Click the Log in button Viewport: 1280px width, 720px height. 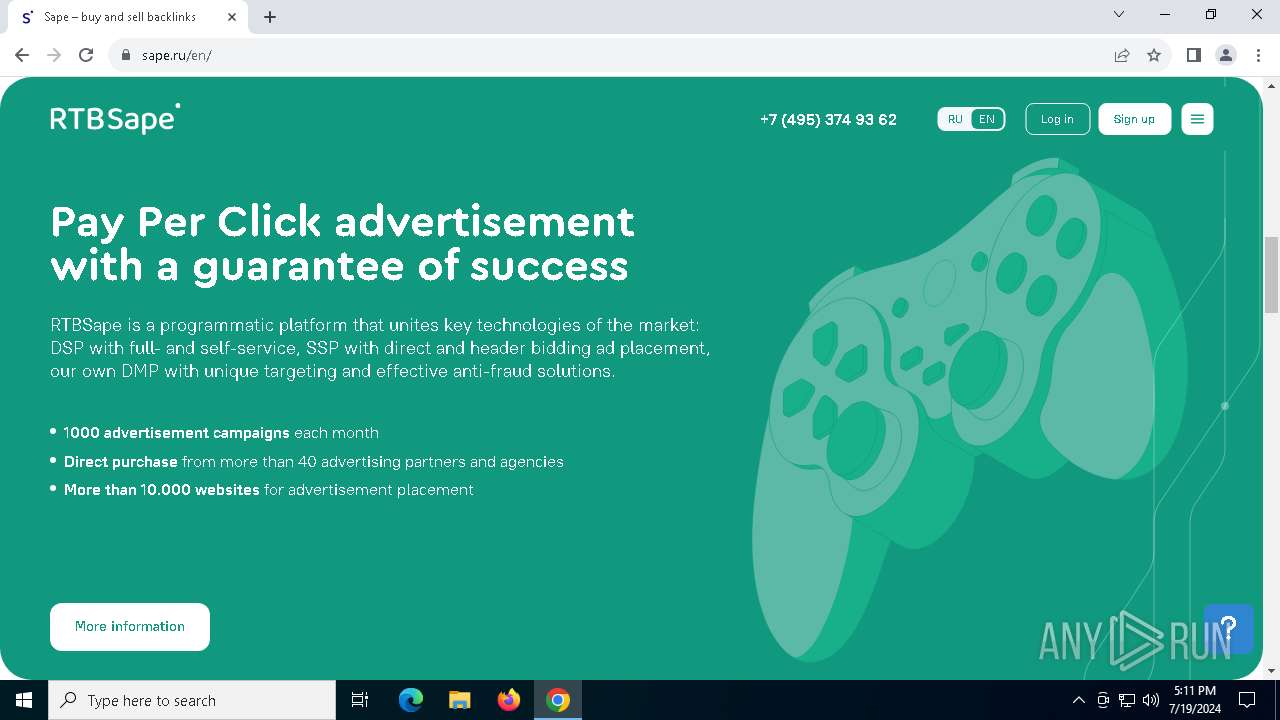click(x=1057, y=119)
